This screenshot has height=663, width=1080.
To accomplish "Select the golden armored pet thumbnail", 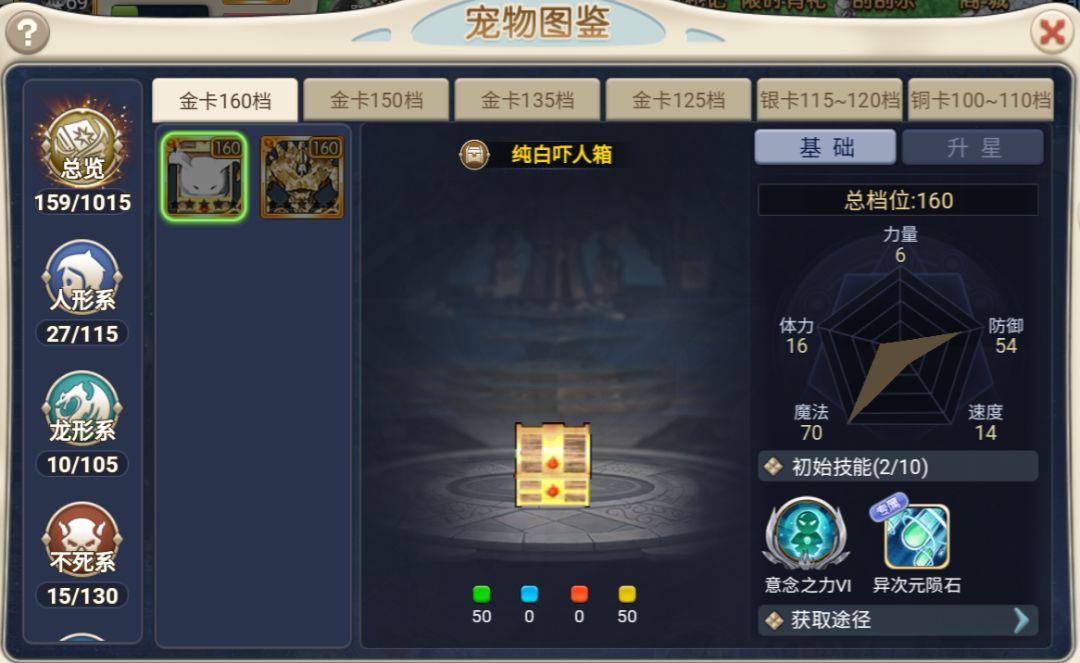I will 302,176.
